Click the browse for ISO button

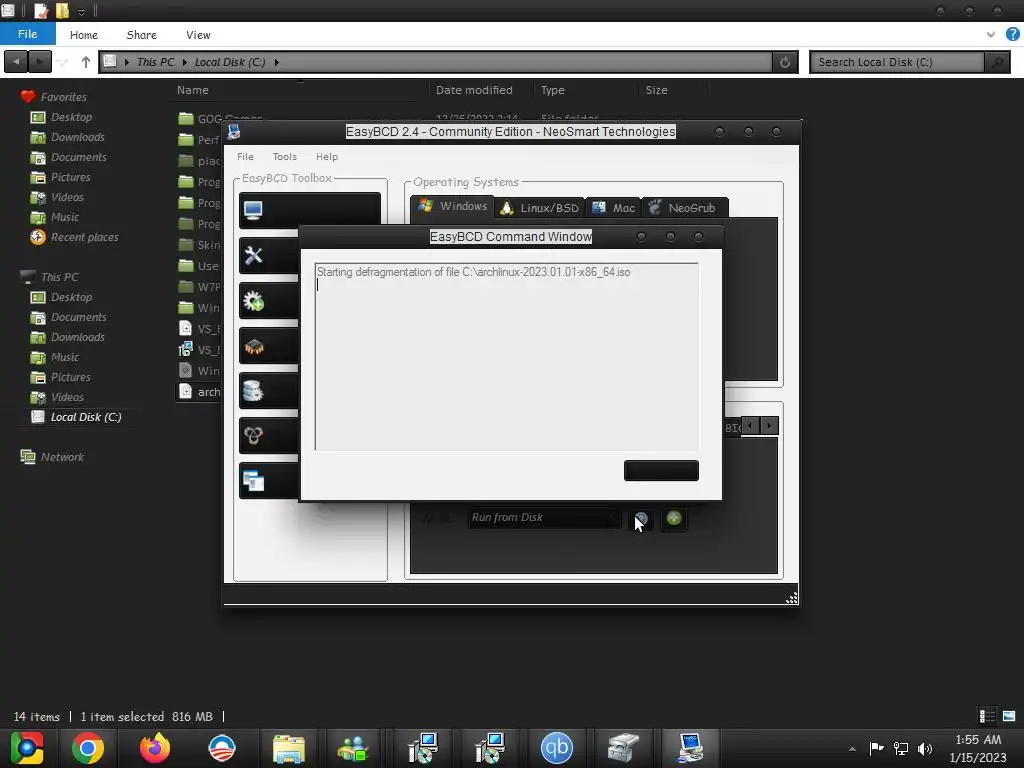coord(641,520)
